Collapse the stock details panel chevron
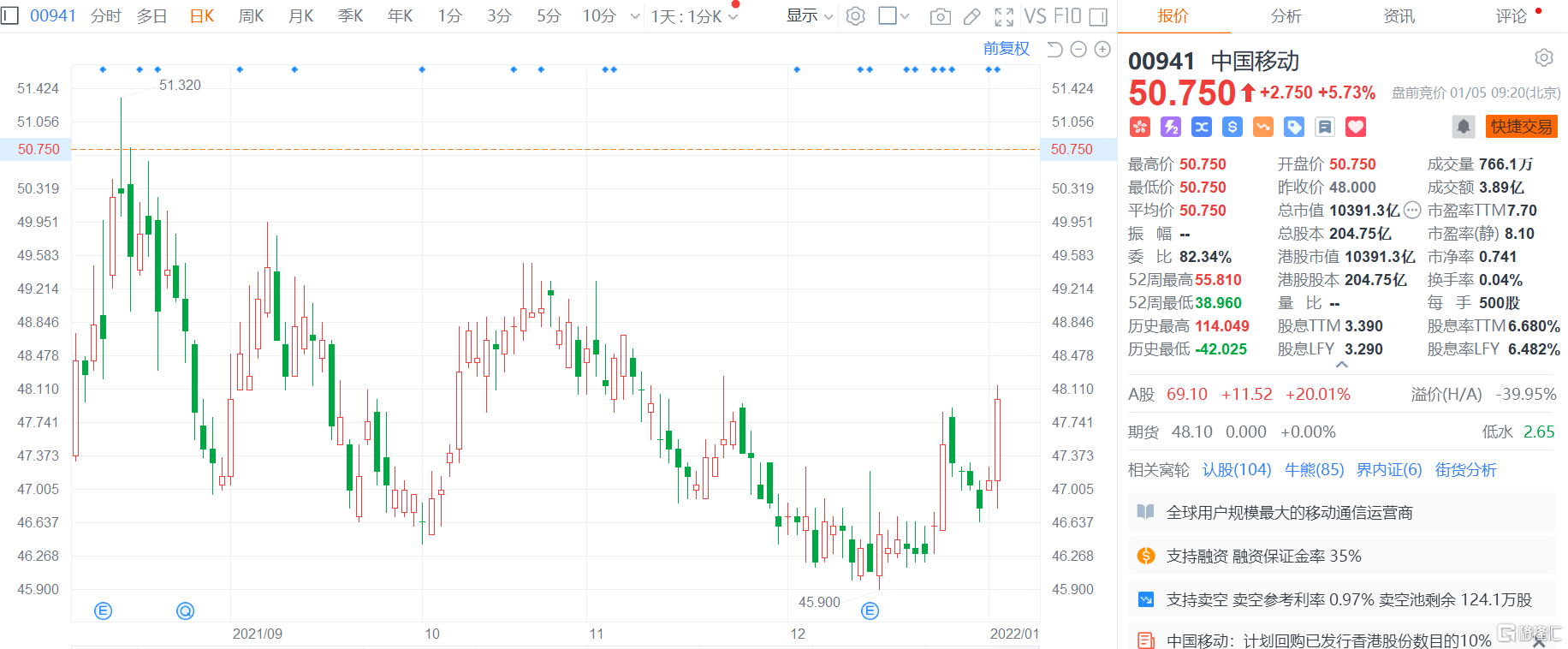The height and width of the screenshot is (649, 1568). click(1342, 365)
